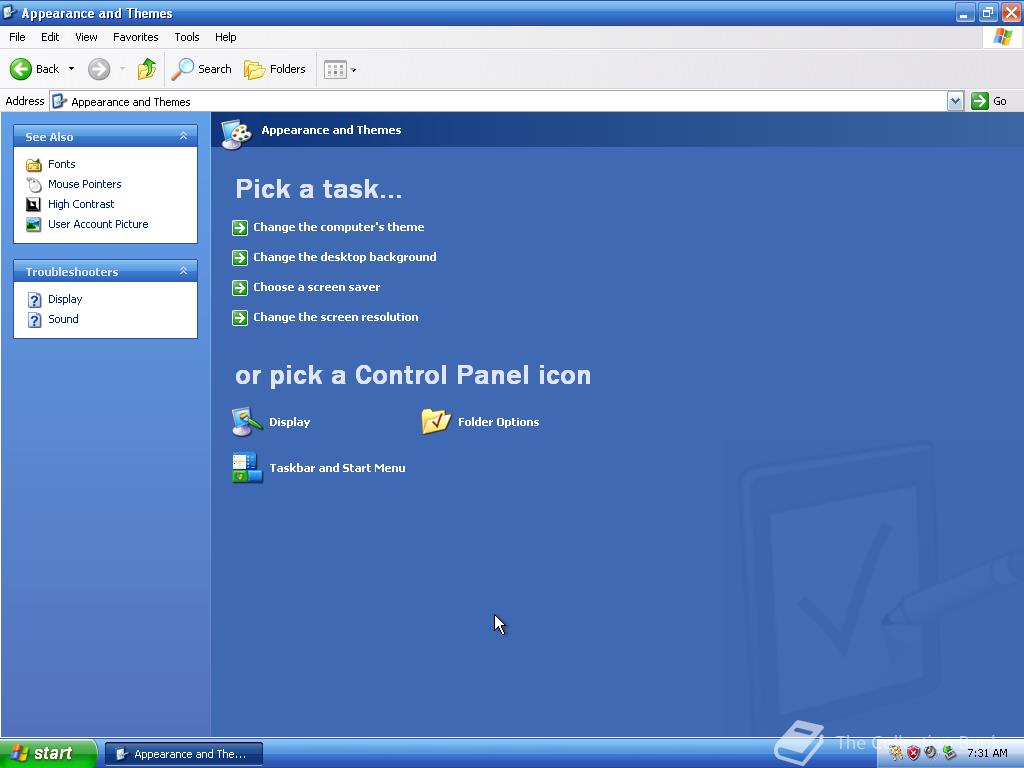The width and height of the screenshot is (1024, 768).
Task: Click the Fonts folder icon
Action: 33,165
